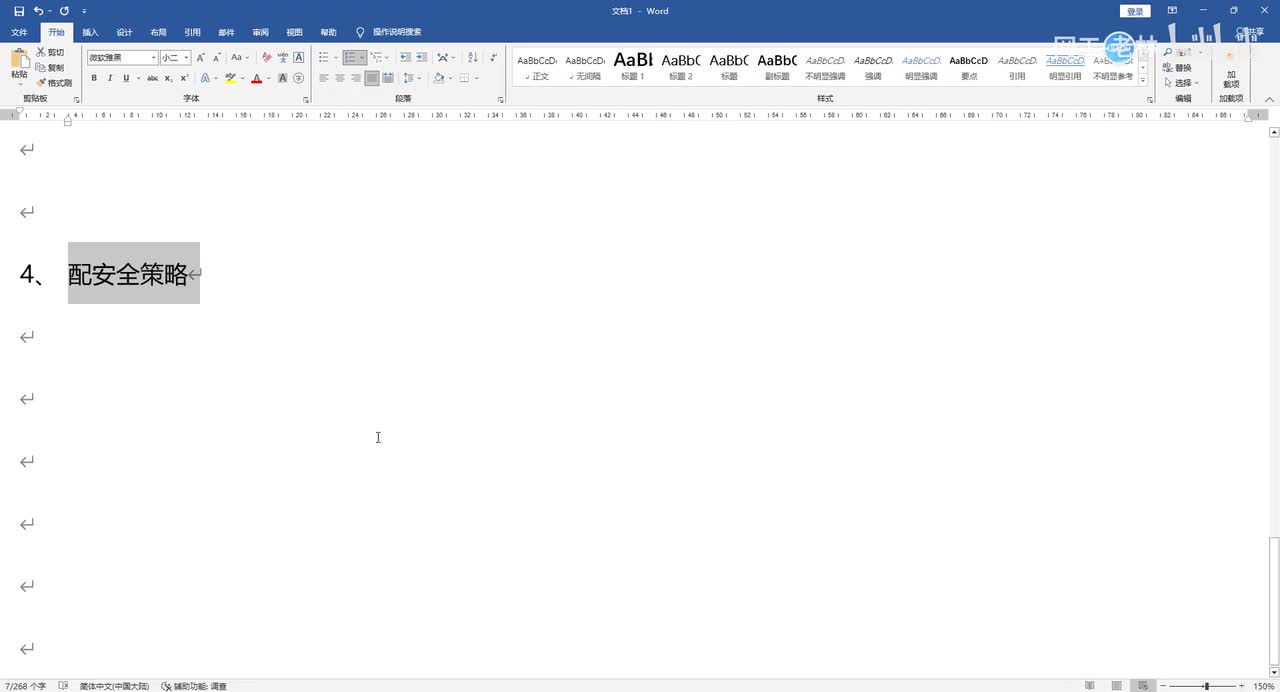Toggle subscript formatting

(x=170, y=78)
